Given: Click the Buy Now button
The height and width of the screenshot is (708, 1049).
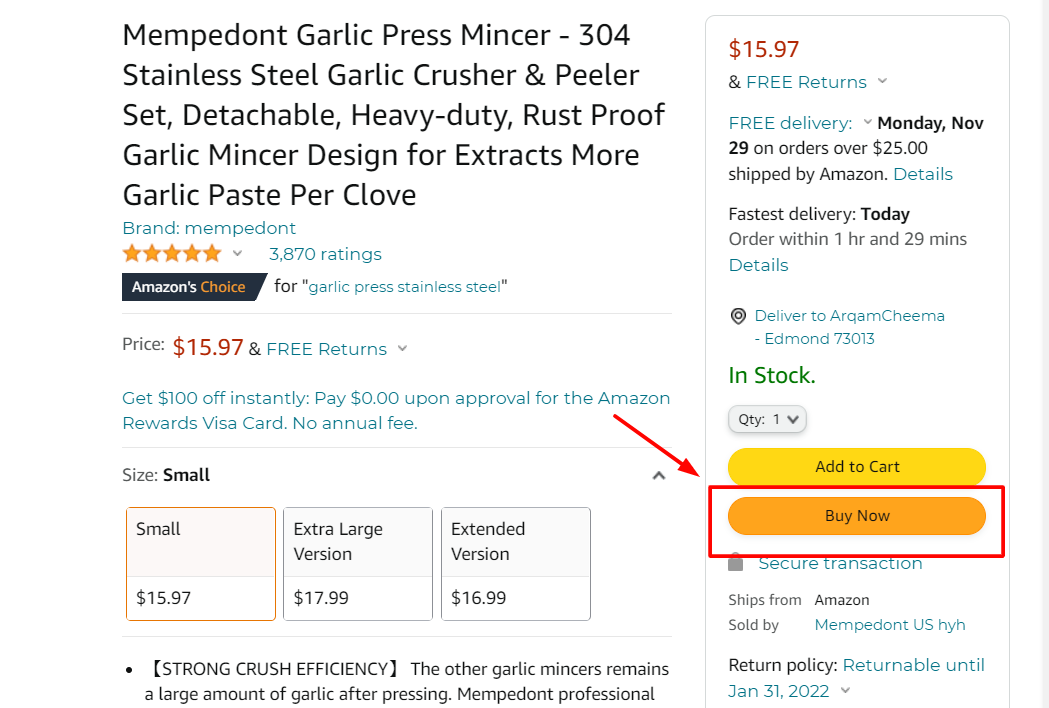Looking at the screenshot, I should (x=857, y=516).
